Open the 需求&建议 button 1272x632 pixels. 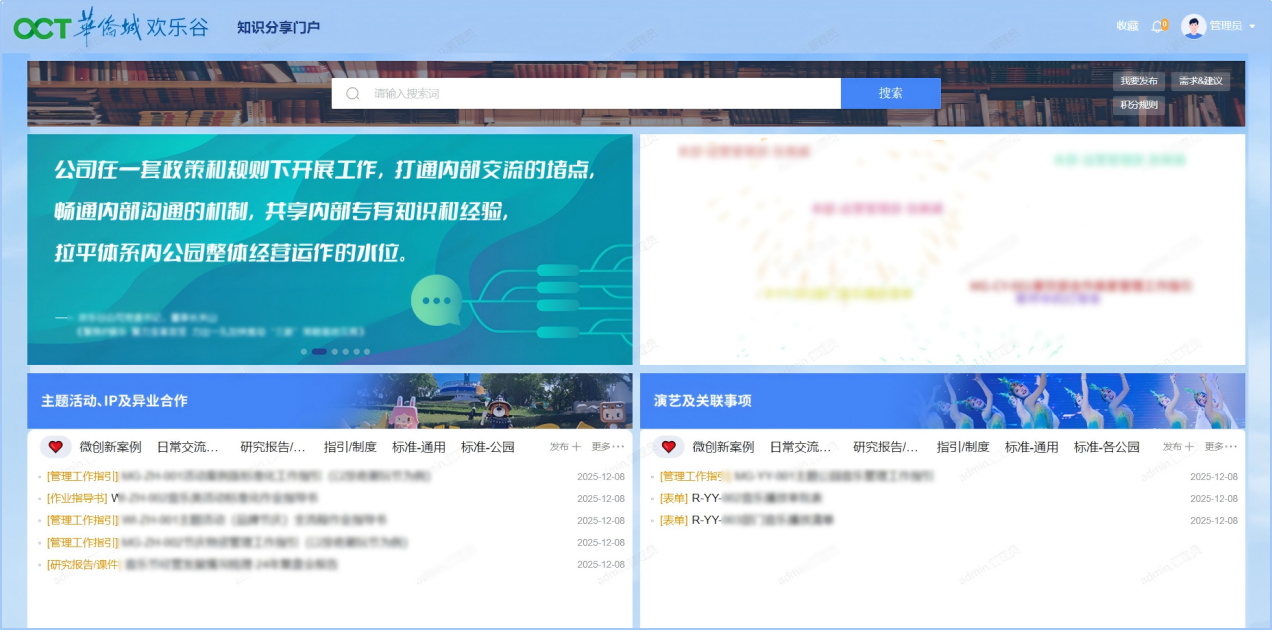click(x=1200, y=81)
